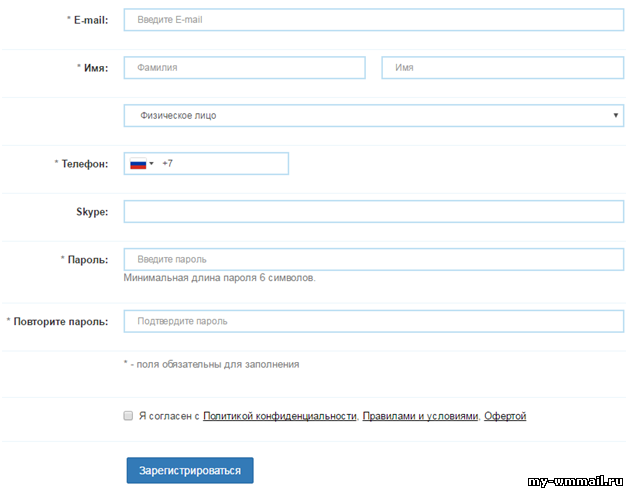Click the Пароль label
This screenshot has width=628, height=491.
pyautogui.click(x=85, y=260)
